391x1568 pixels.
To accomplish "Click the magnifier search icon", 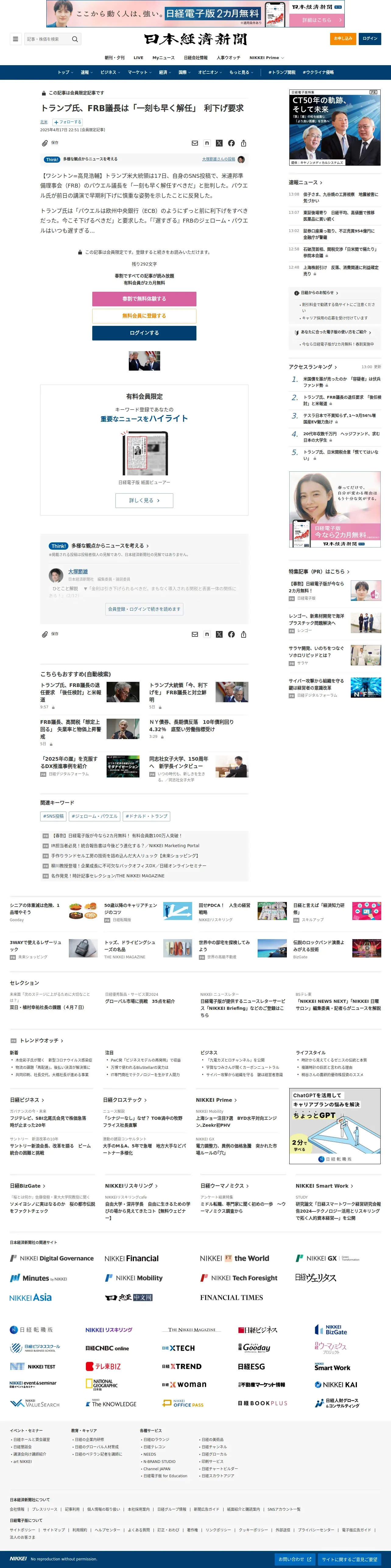I will pos(75,39).
